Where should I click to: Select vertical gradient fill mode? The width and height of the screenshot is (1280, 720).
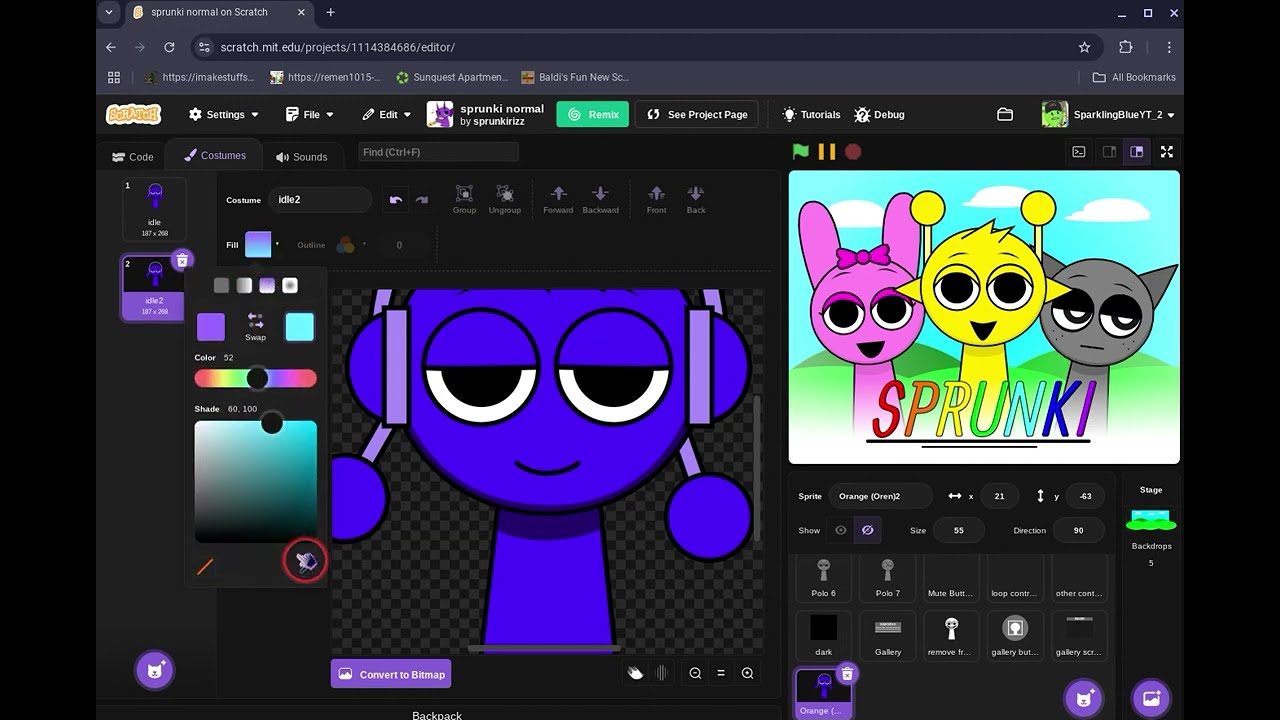(267, 286)
